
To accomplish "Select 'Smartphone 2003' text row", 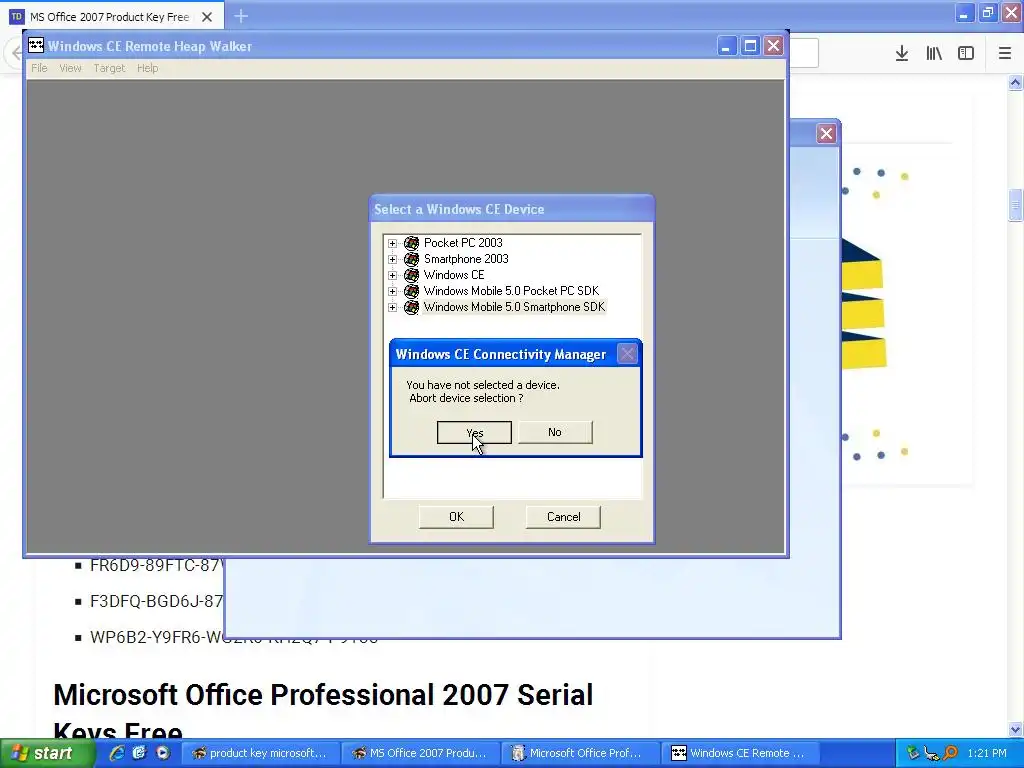I will point(466,259).
